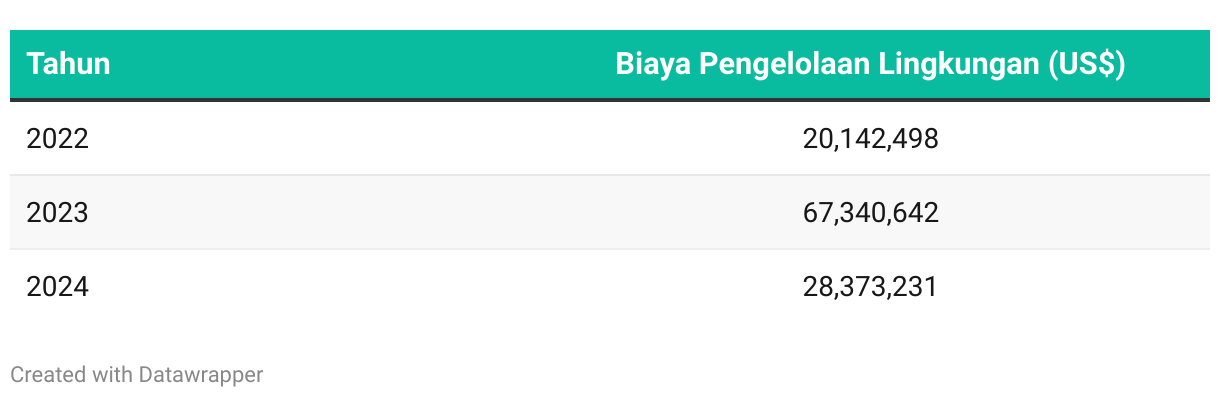The height and width of the screenshot is (398, 1220).
Task: Click the value 28,373,231
Action: (870, 288)
